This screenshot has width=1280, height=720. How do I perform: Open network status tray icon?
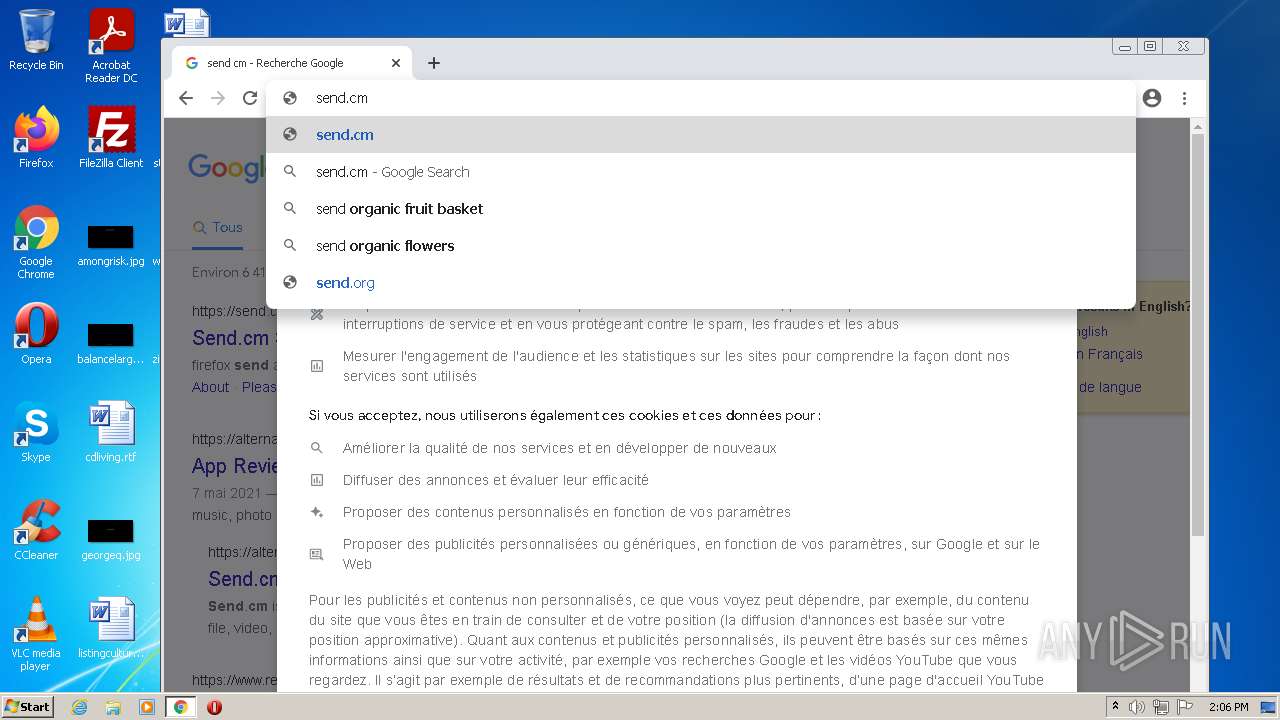[x=1161, y=707]
